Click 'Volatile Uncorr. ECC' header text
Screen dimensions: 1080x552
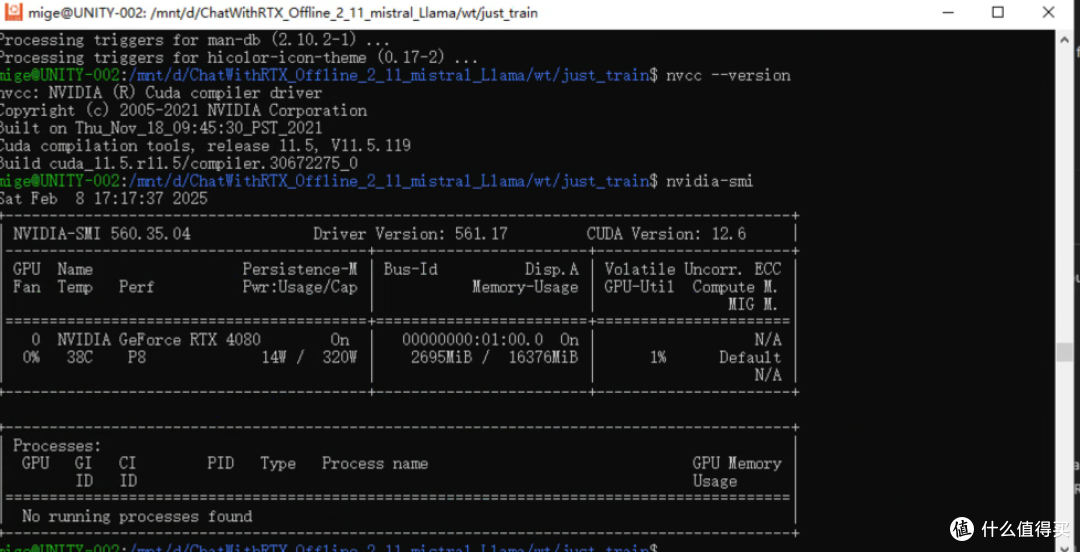693,269
